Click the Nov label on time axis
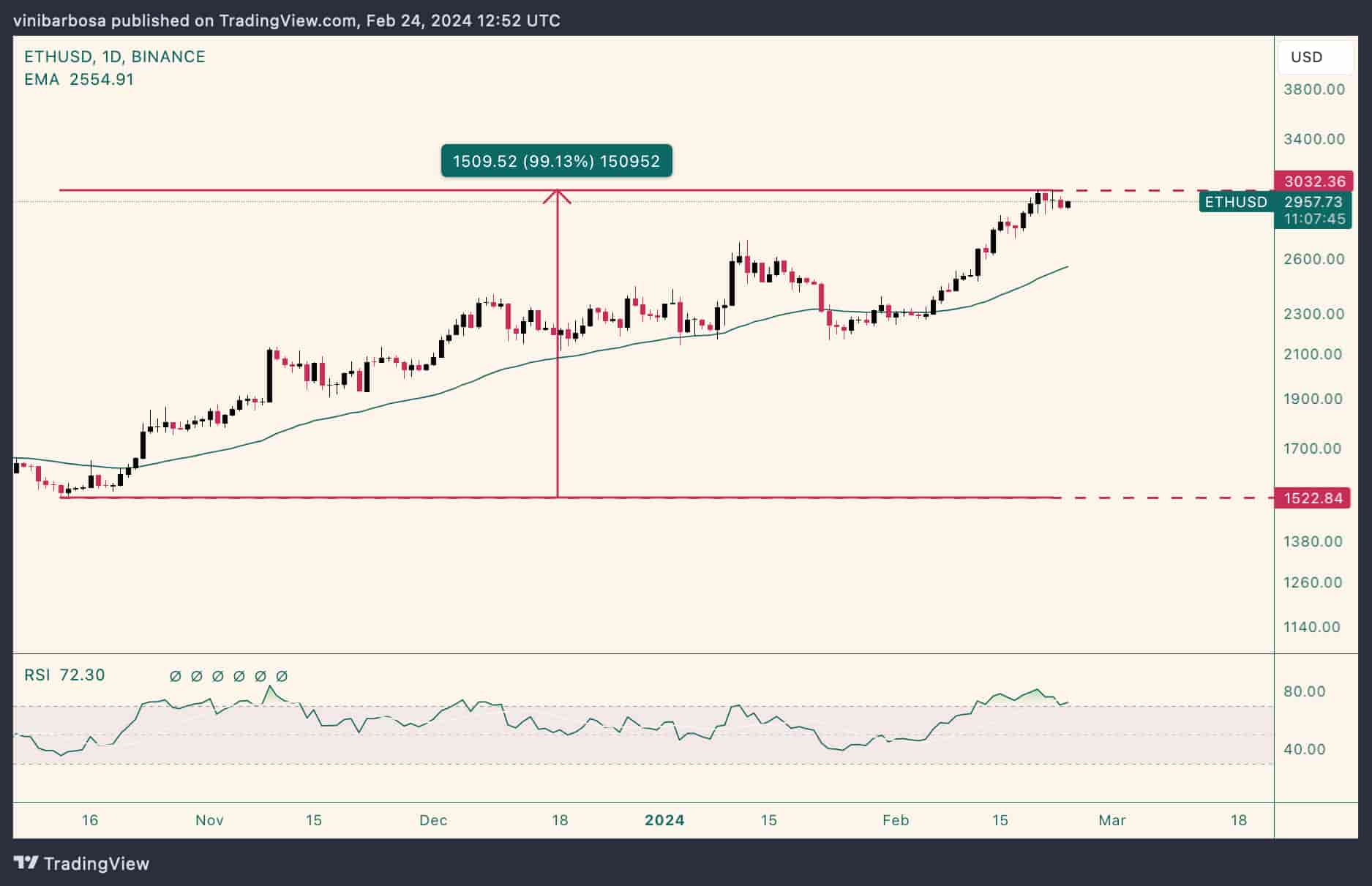Viewport: 1372px width, 886px height. tap(209, 820)
